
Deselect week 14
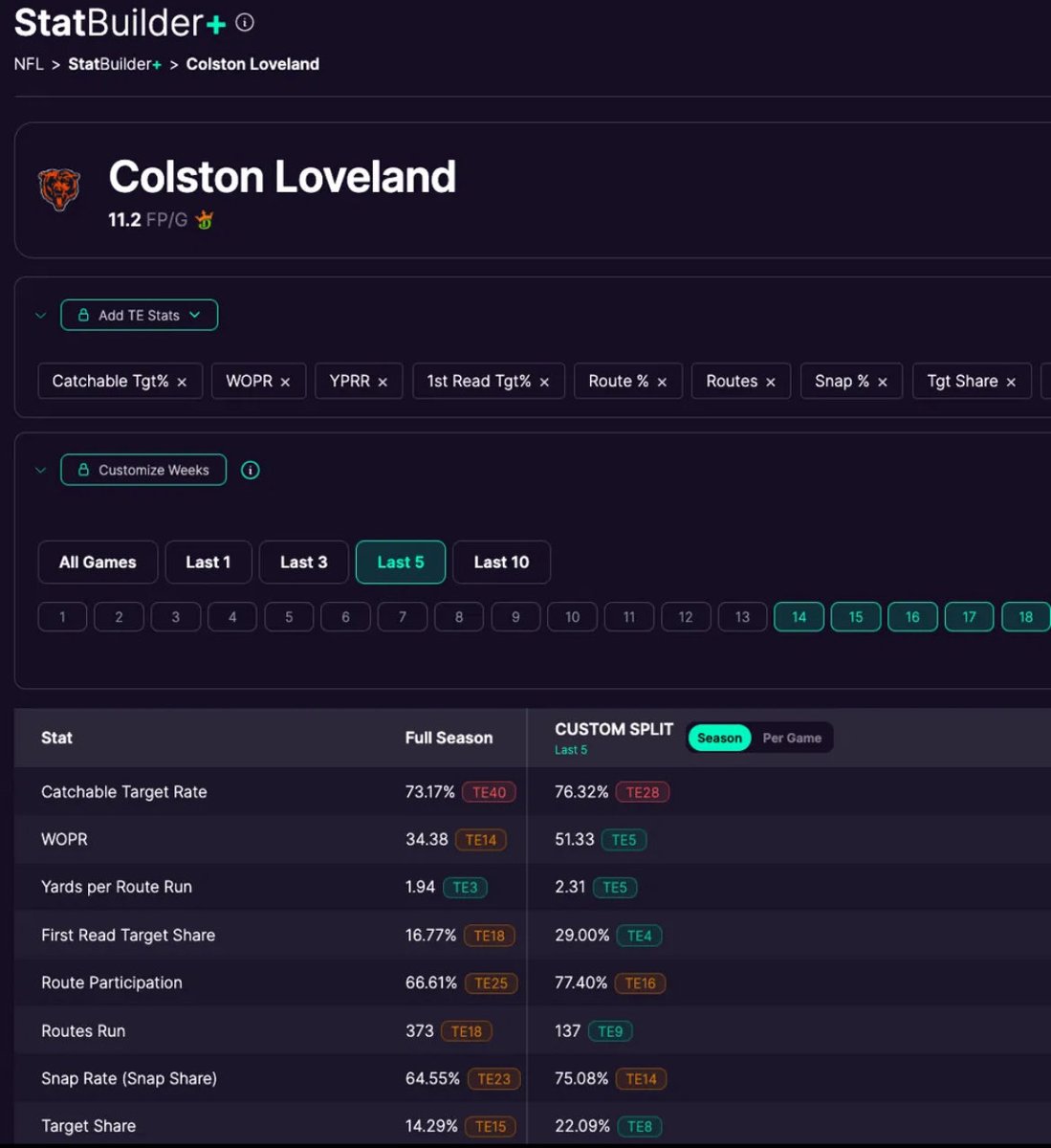click(x=799, y=617)
